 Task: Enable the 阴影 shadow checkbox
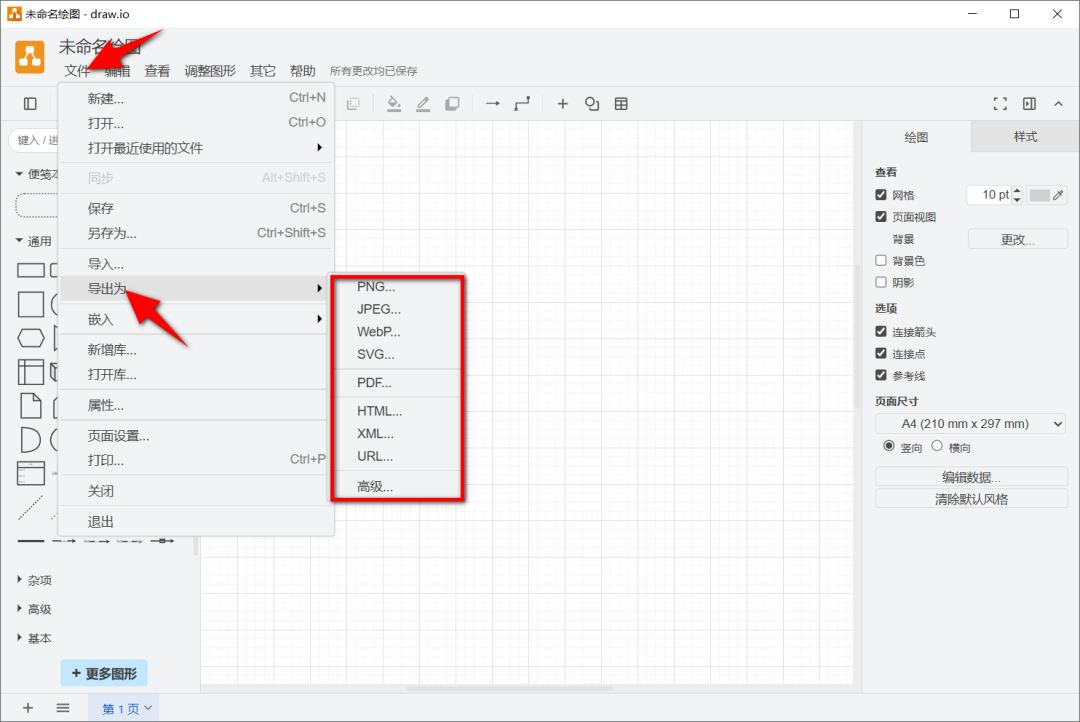point(881,282)
